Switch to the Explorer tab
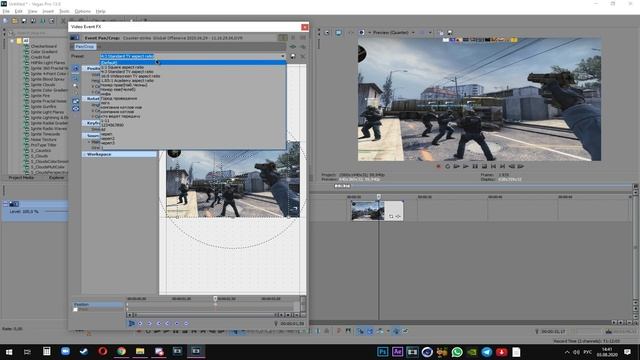The image size is (640, 360). 57,178
